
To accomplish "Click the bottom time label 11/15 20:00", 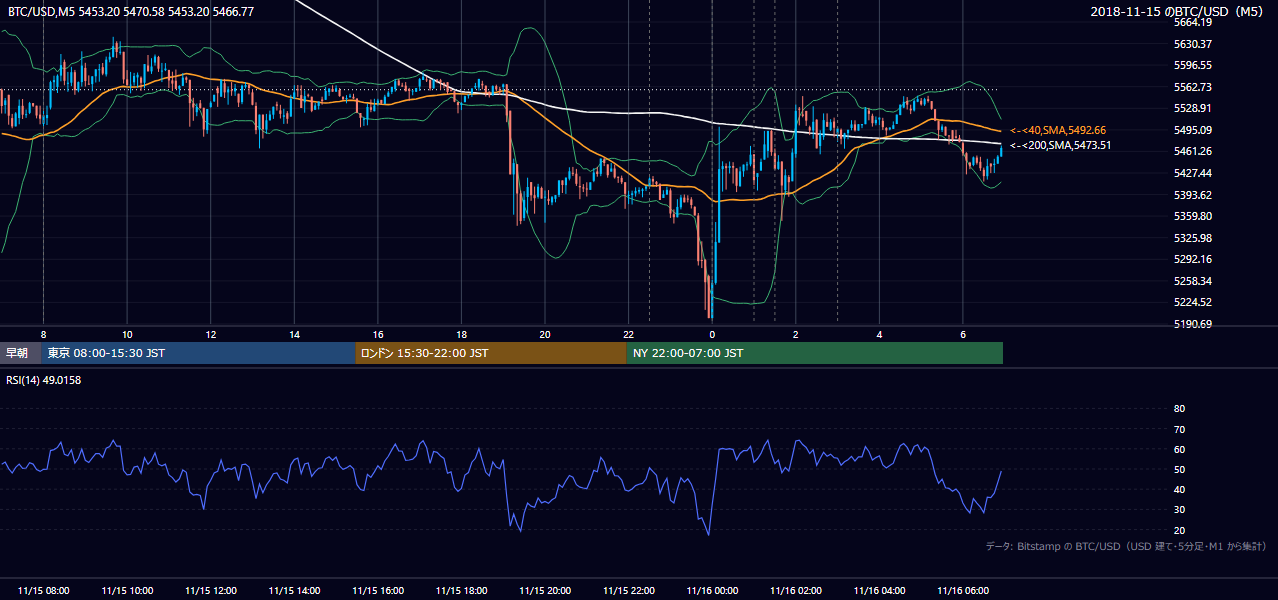I will point(545,591).
